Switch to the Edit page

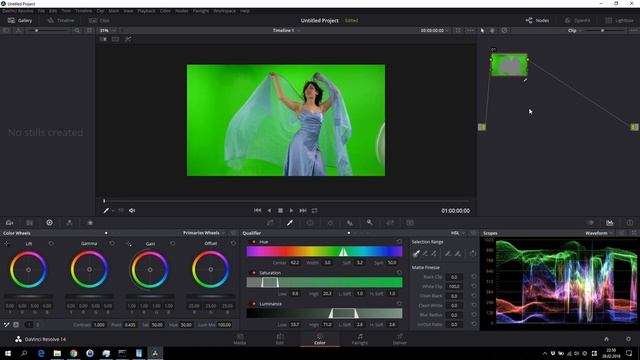(x=280, y=339)
